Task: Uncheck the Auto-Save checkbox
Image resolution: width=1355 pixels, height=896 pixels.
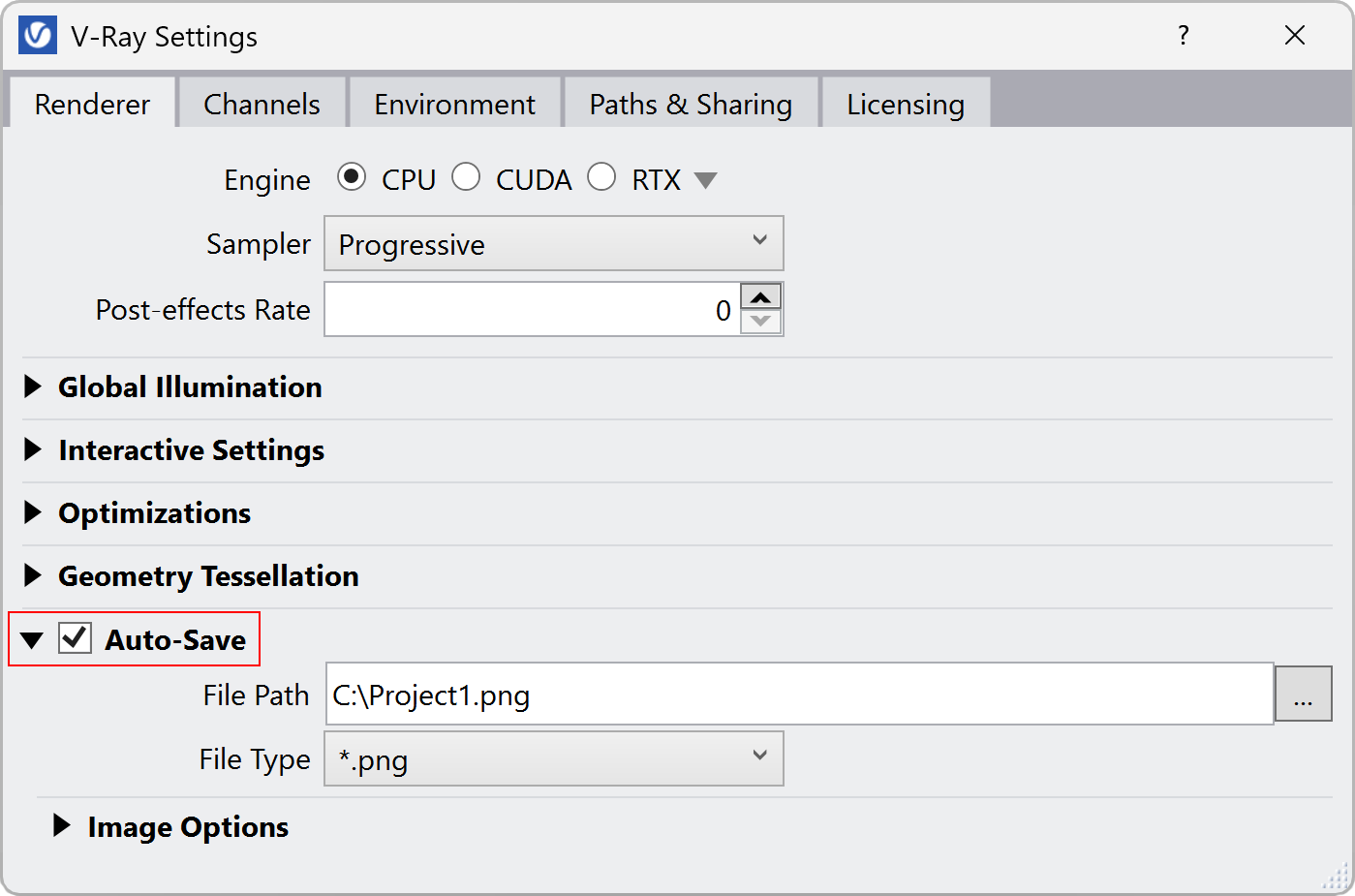Action: coord(76,638)
